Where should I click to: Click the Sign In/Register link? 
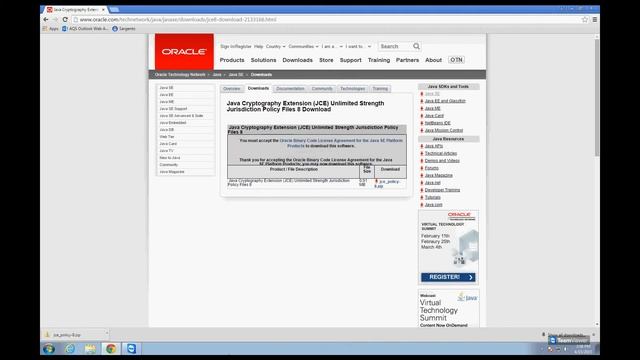pyautogui.click(x=236, y=47)
